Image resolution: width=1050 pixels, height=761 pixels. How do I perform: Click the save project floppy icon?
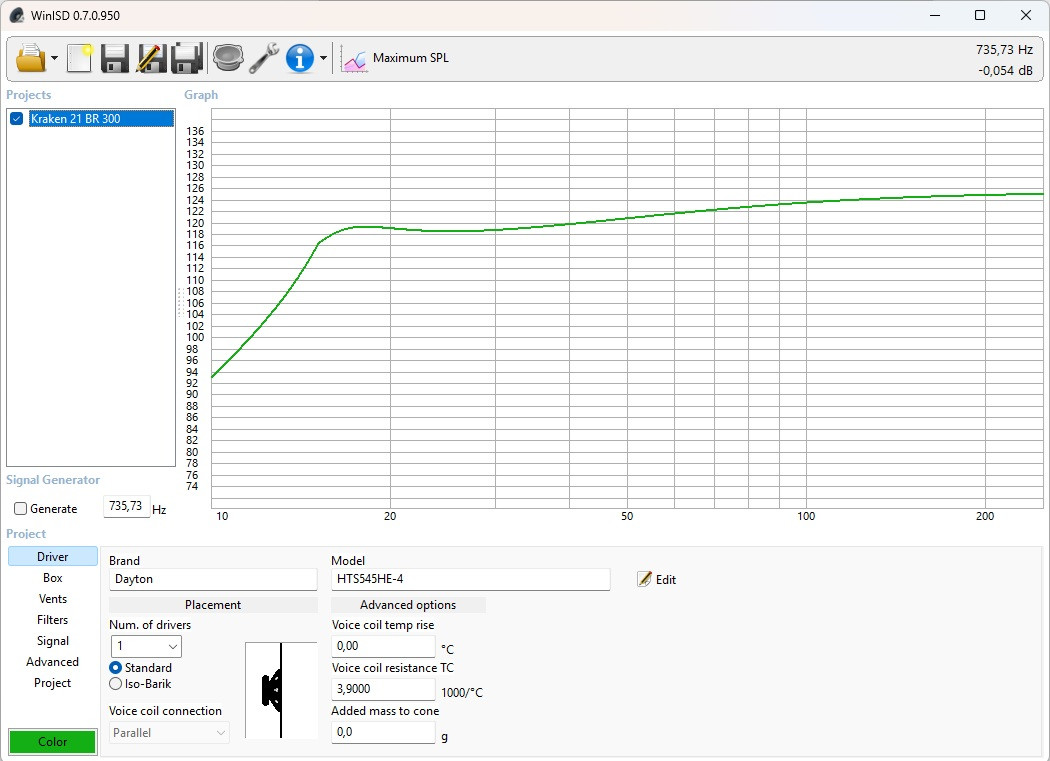click(115, 58)
